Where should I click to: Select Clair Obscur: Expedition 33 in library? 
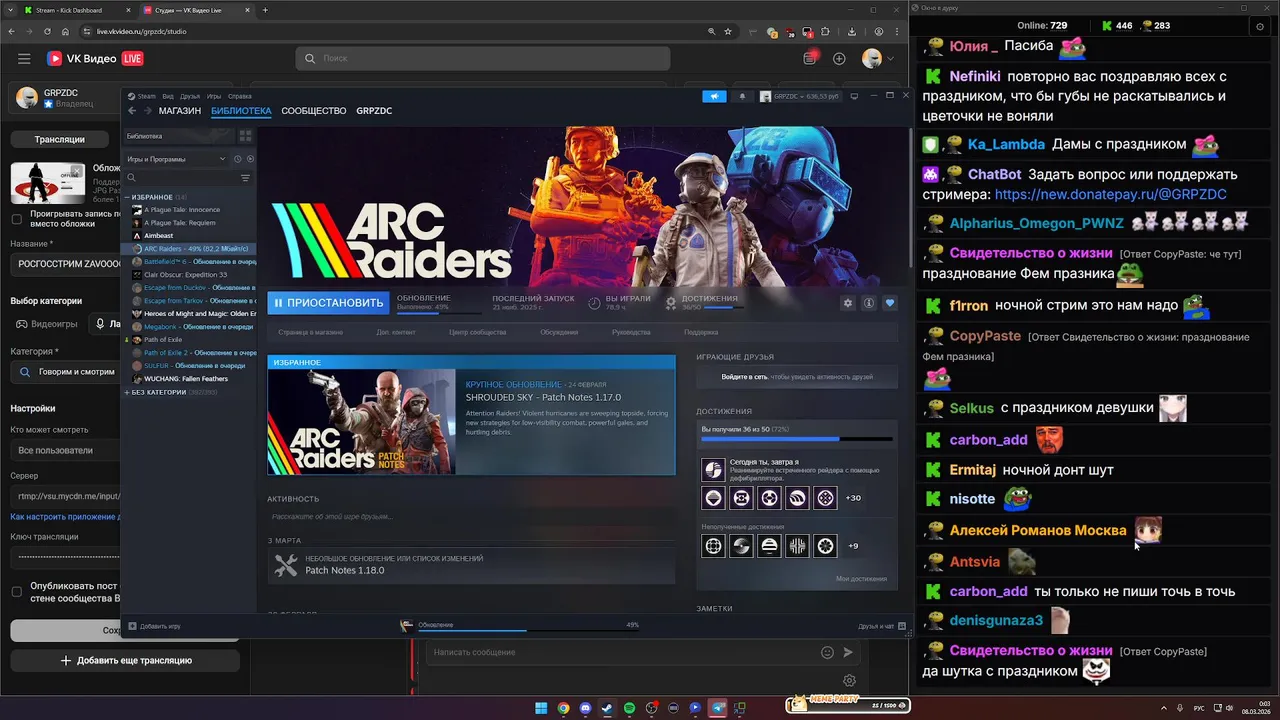pyautogui.click(x=185, y=275)
